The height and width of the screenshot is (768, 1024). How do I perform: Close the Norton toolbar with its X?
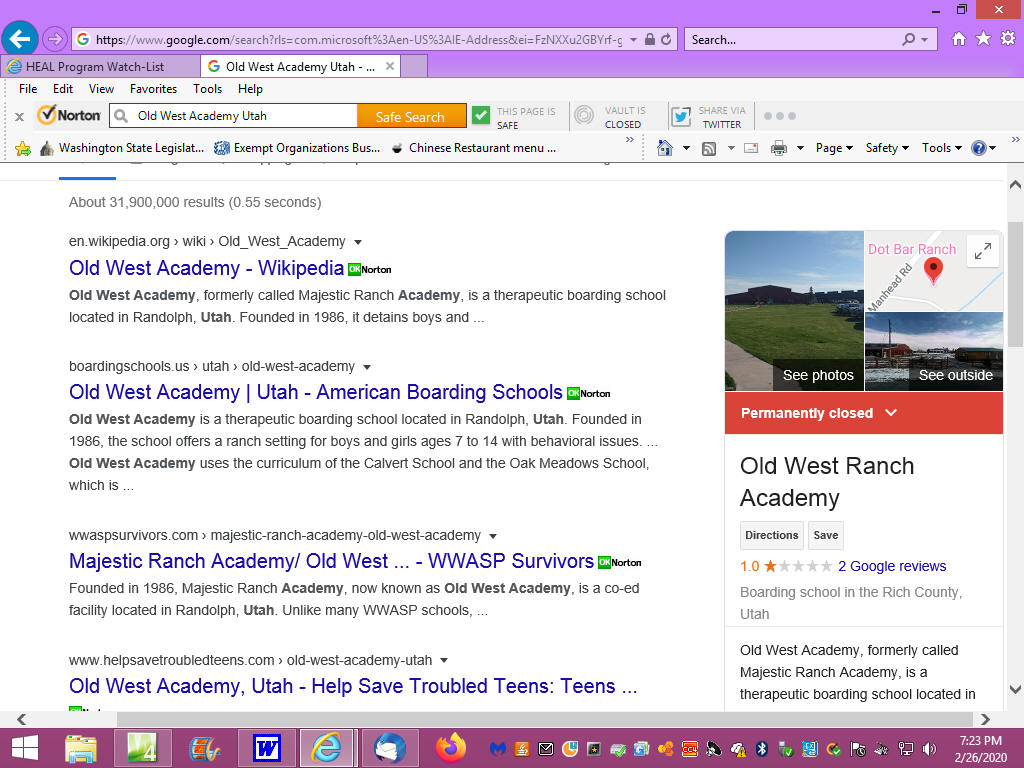tap(20, 117)
